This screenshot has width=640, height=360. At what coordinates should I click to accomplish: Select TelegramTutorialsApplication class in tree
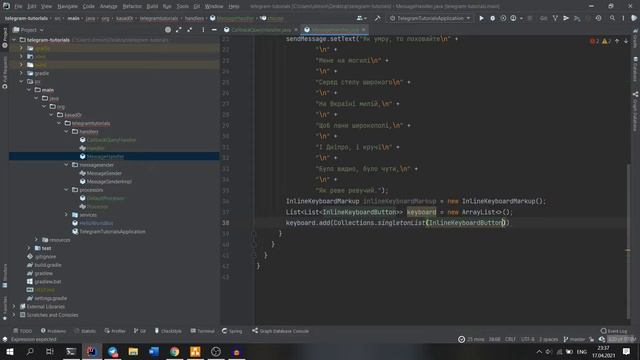112,231
